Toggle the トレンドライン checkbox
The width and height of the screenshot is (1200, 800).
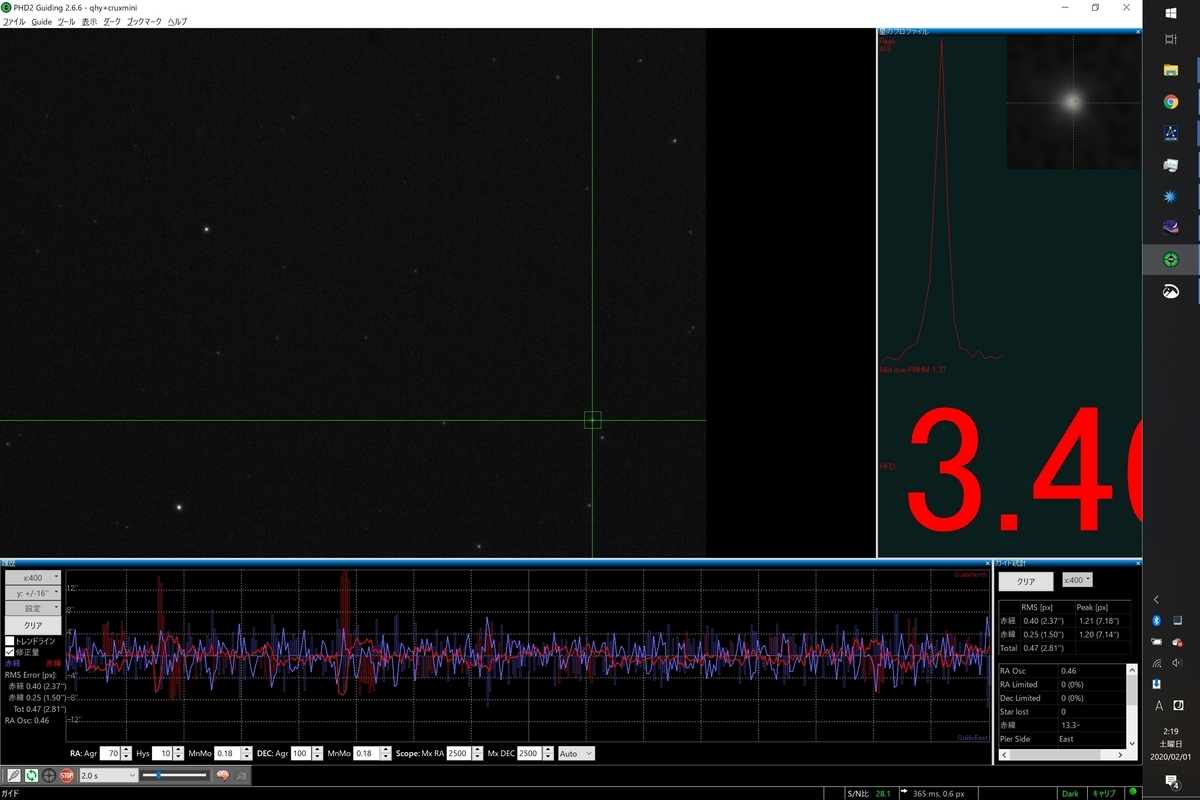click(x=10, y=641)
